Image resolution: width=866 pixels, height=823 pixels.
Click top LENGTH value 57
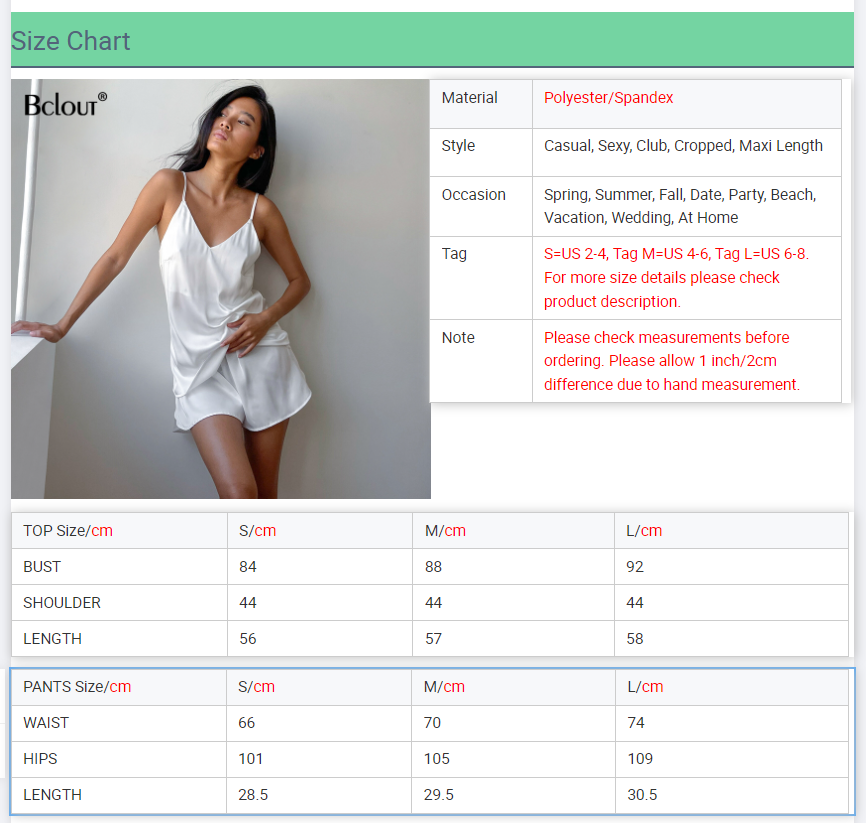[434, 639]
